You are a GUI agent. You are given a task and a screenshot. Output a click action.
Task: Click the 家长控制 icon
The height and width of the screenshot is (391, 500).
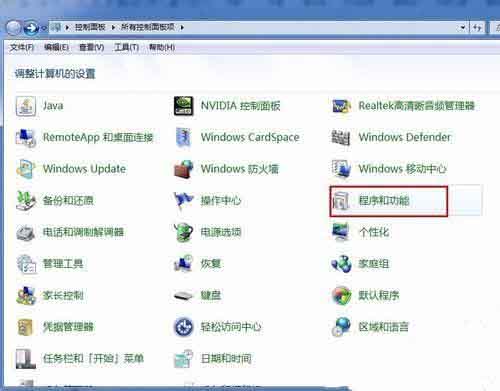pyautogui.click(x=26, y=295)
